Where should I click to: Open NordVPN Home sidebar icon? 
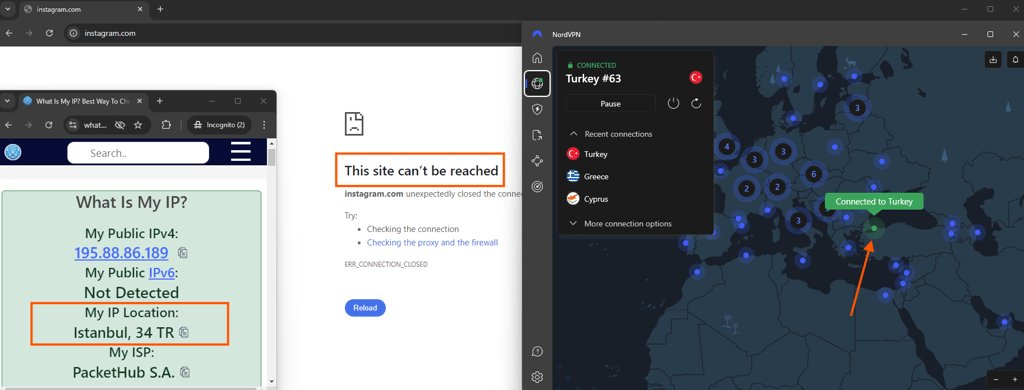(537, 57)
